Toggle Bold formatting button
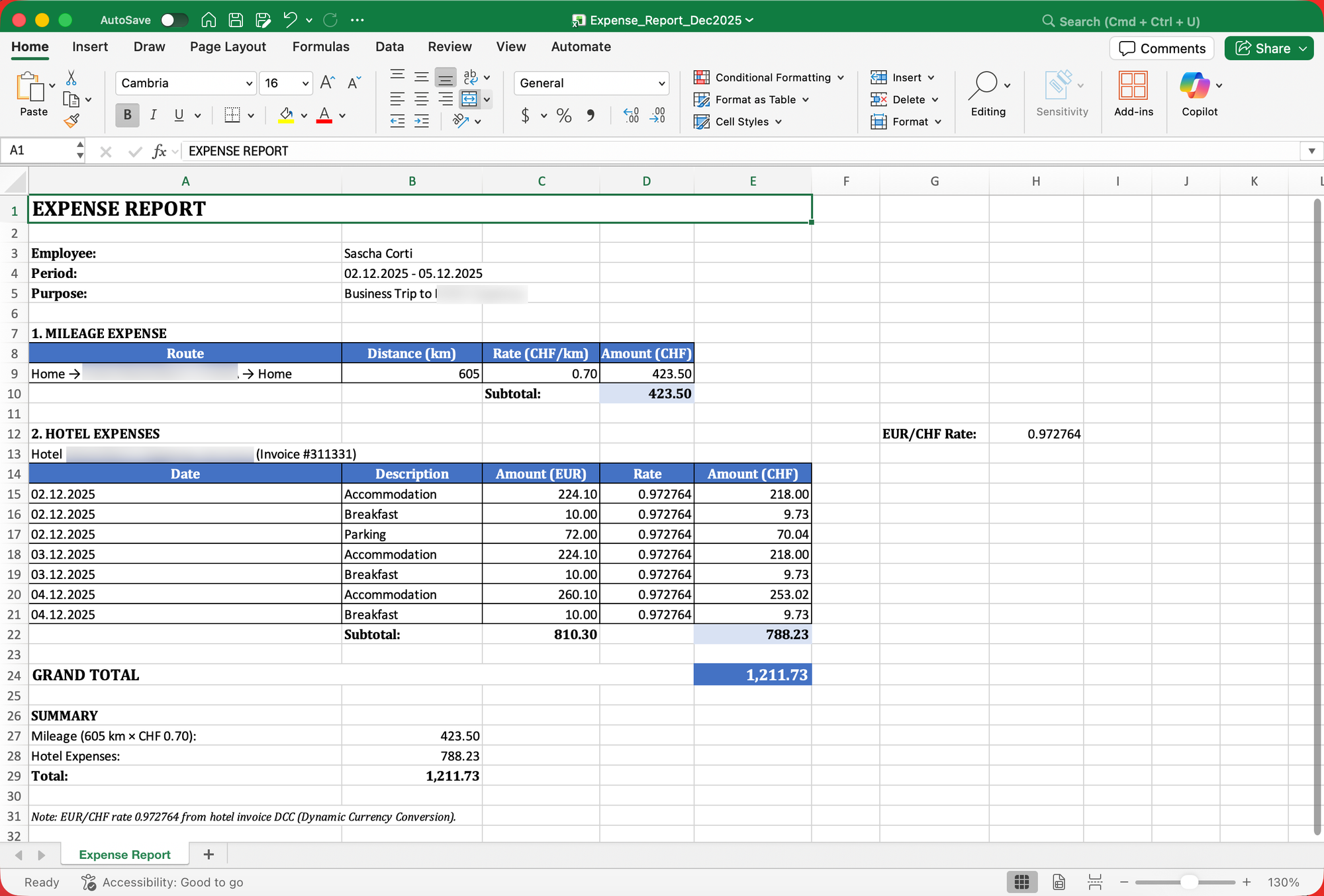 point(127,115)
